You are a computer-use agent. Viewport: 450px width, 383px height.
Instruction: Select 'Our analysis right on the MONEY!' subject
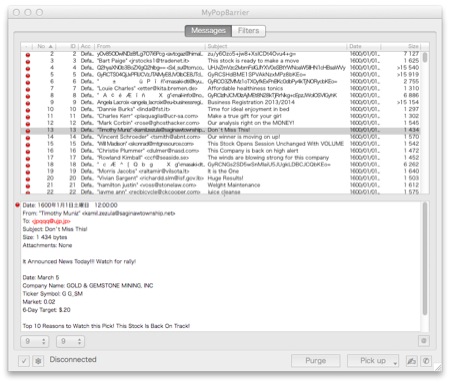click(x=251, y=123)
